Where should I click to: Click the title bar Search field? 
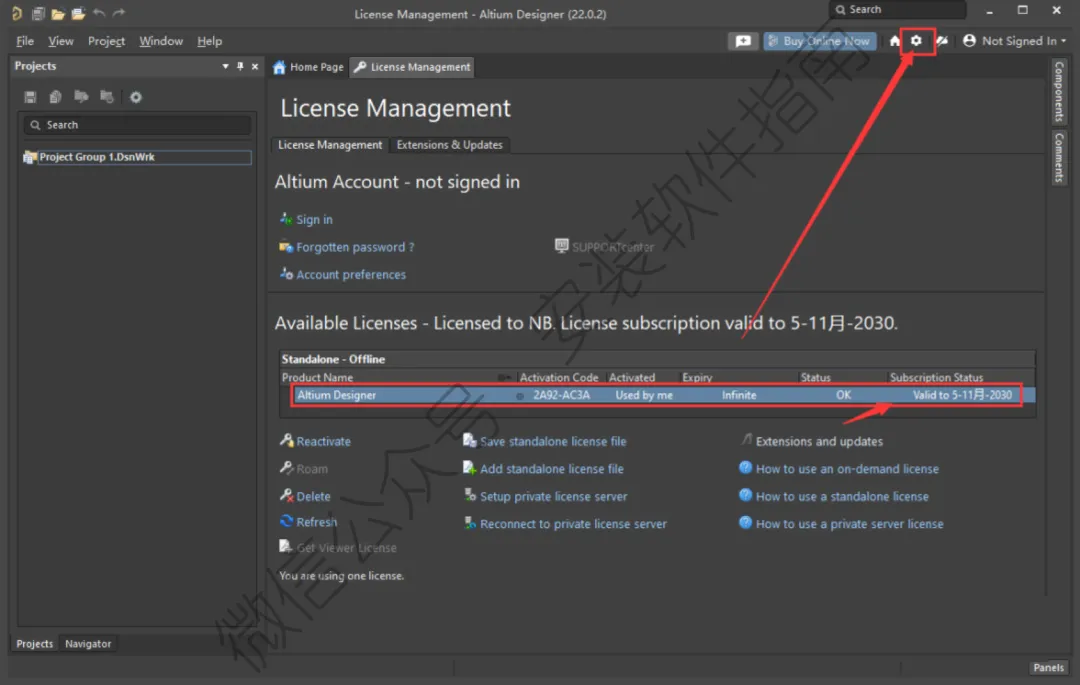coord(897,10)
